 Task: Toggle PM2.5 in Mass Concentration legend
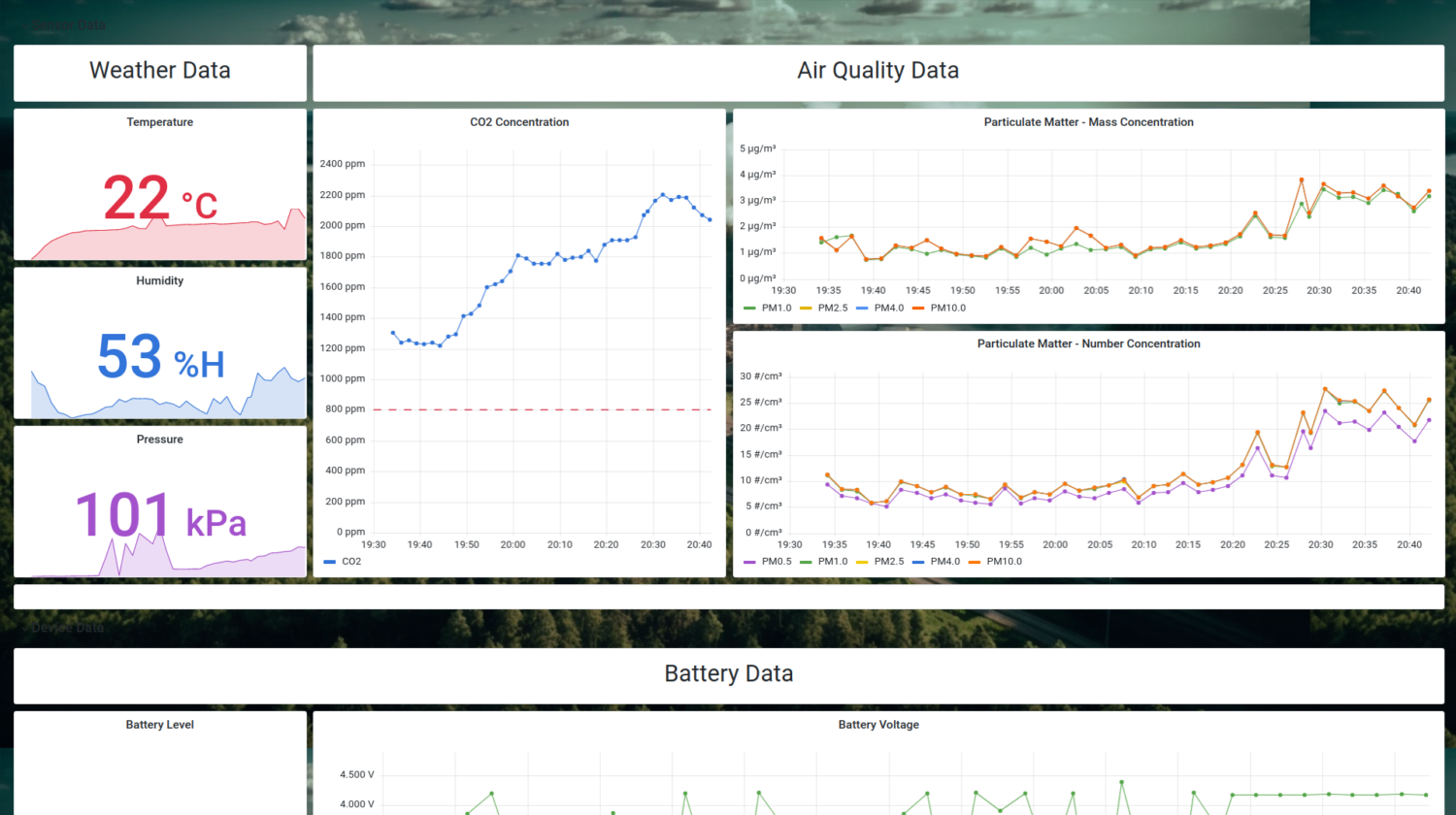coord(832,309)
